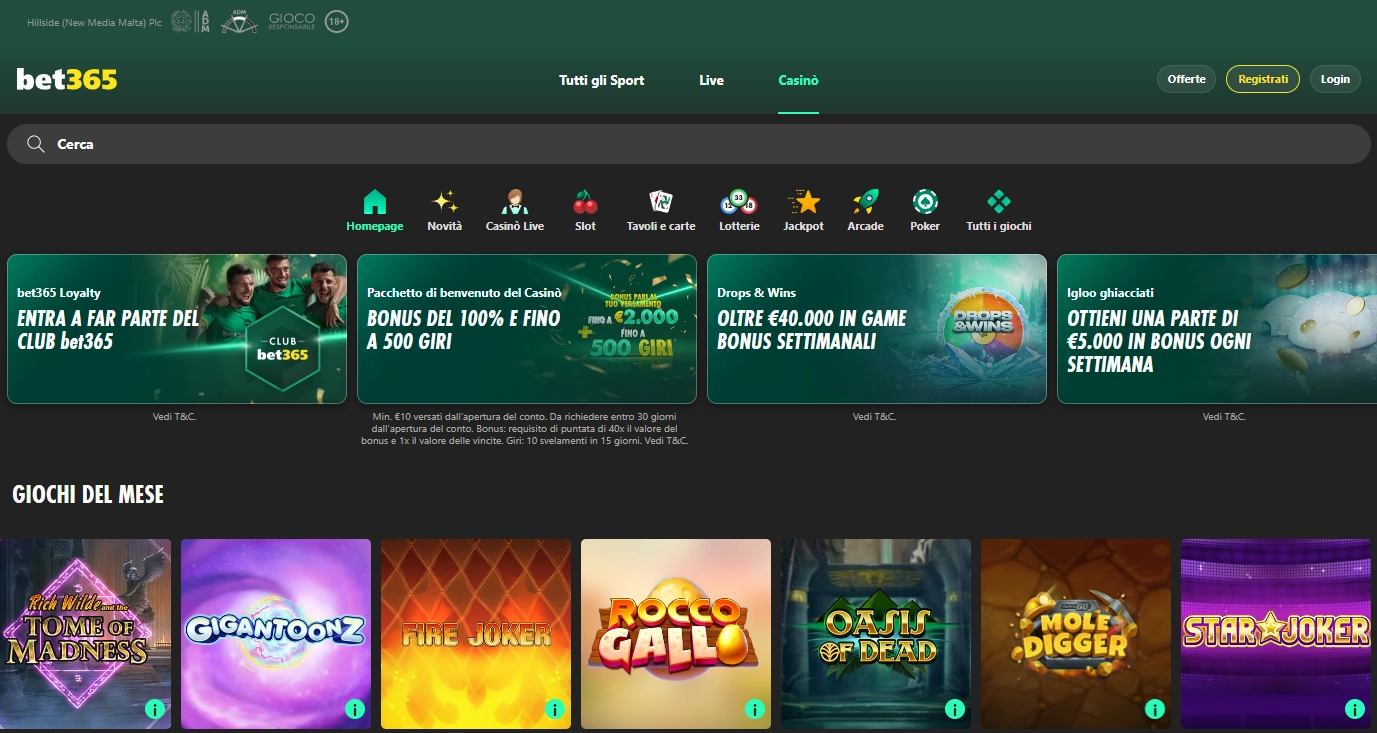Open game info on Tome of Madness
This screenshot has width=1377, height=733.
(x=154, y=710)
